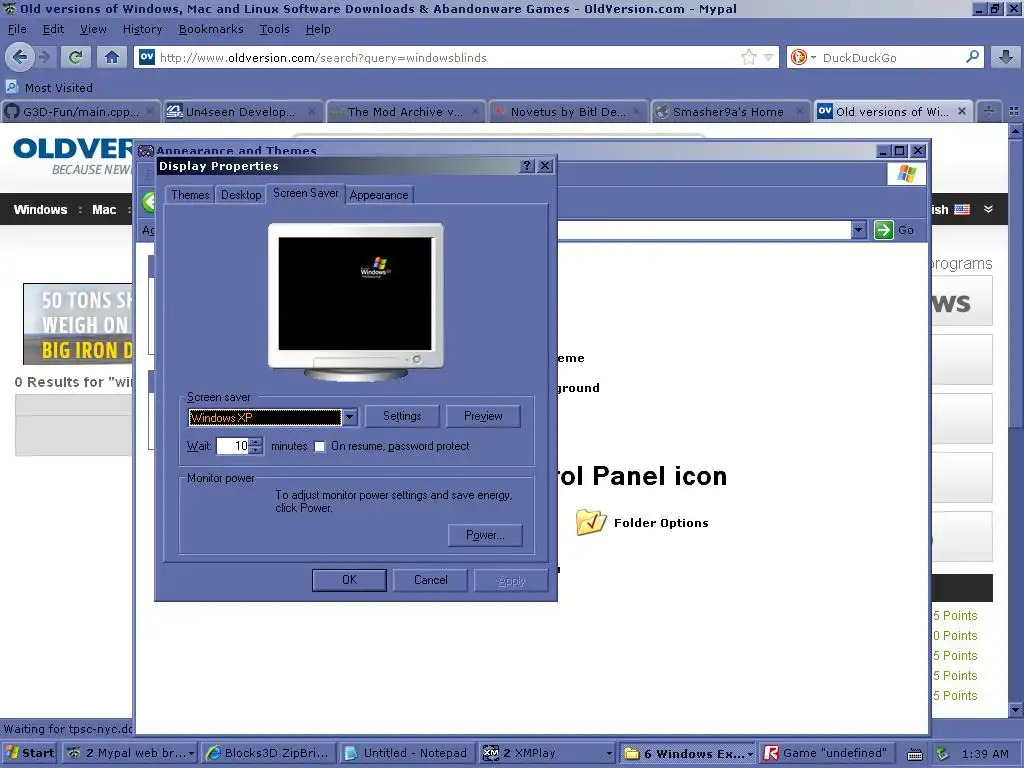
Task: Open the address bar history dropdown arrow
Action: (x=769, y=57)
